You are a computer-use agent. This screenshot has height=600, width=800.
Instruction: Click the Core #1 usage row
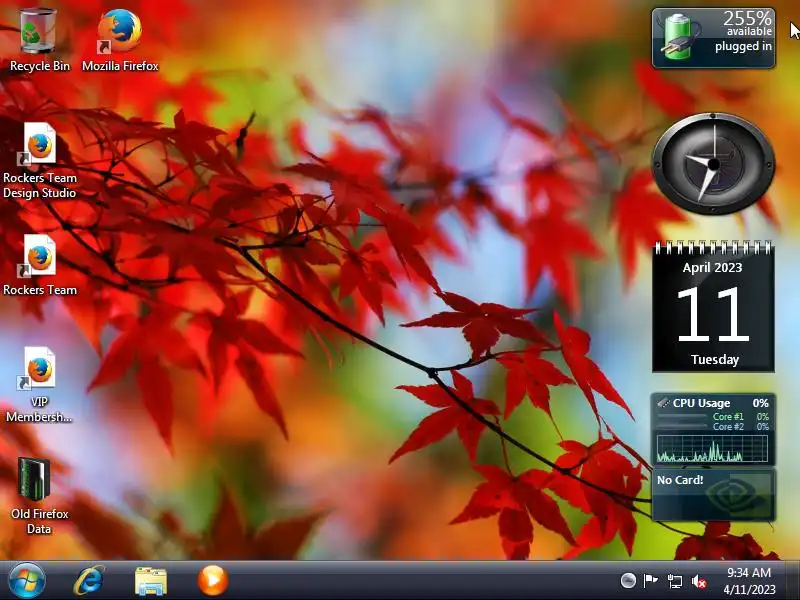[713, 417]
